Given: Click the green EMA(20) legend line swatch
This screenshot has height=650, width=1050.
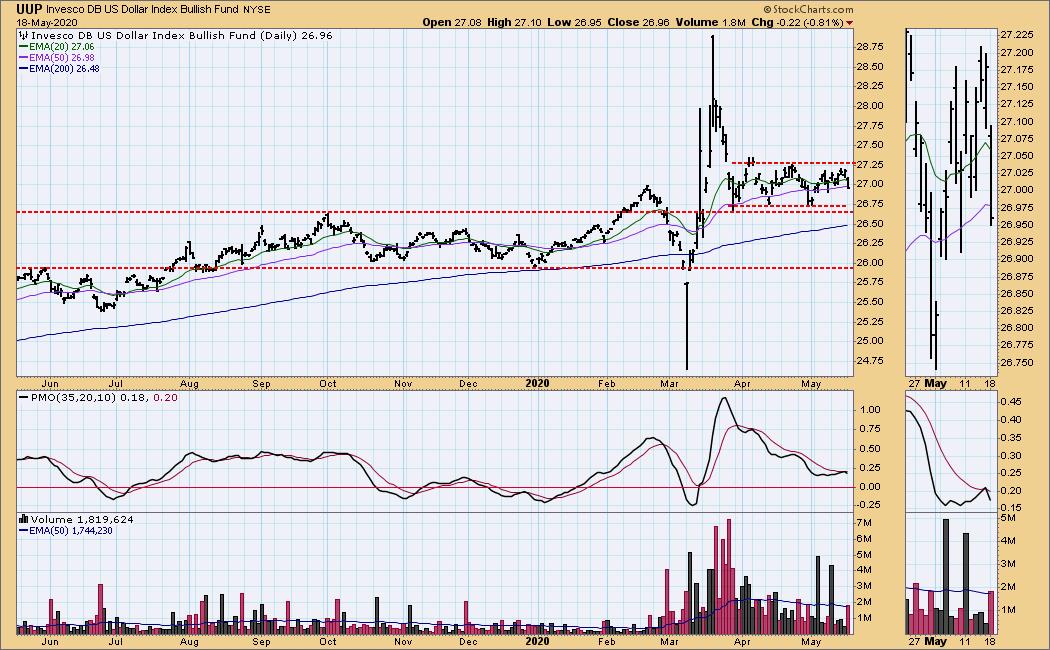Looking at the screenshot, I should (23, 47).
